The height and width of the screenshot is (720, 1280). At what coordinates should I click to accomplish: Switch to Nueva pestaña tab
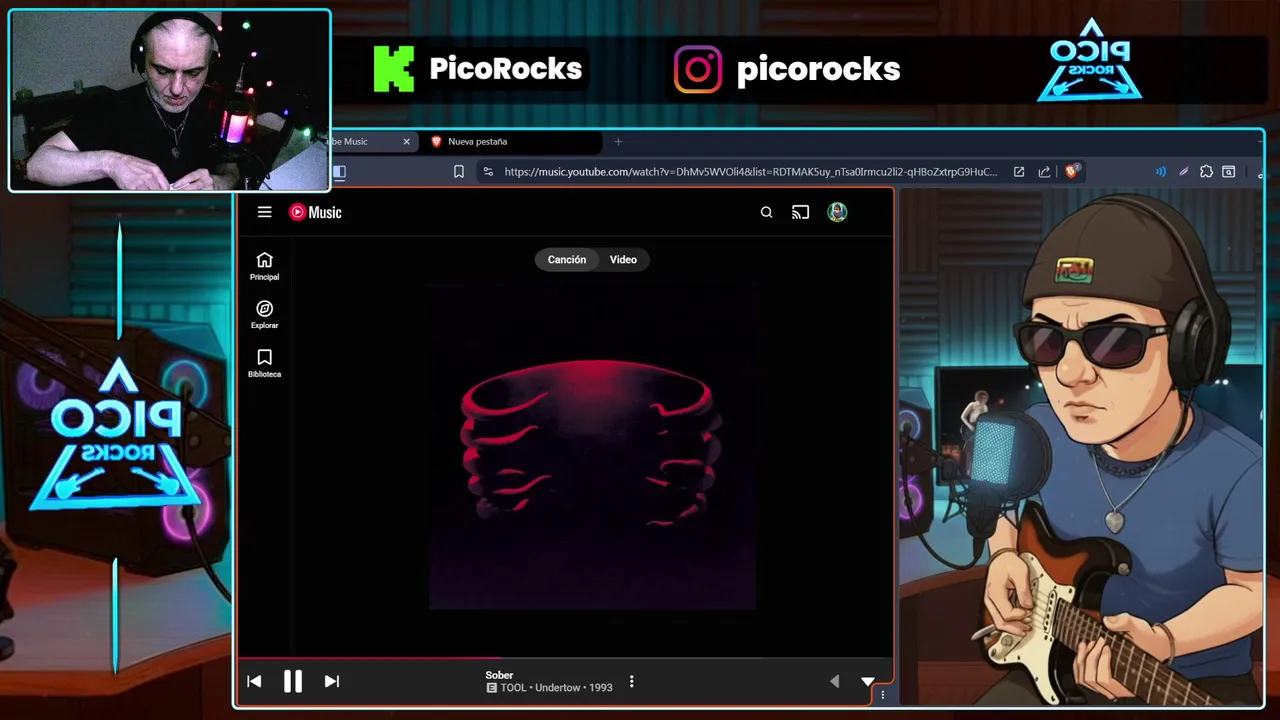510,141
